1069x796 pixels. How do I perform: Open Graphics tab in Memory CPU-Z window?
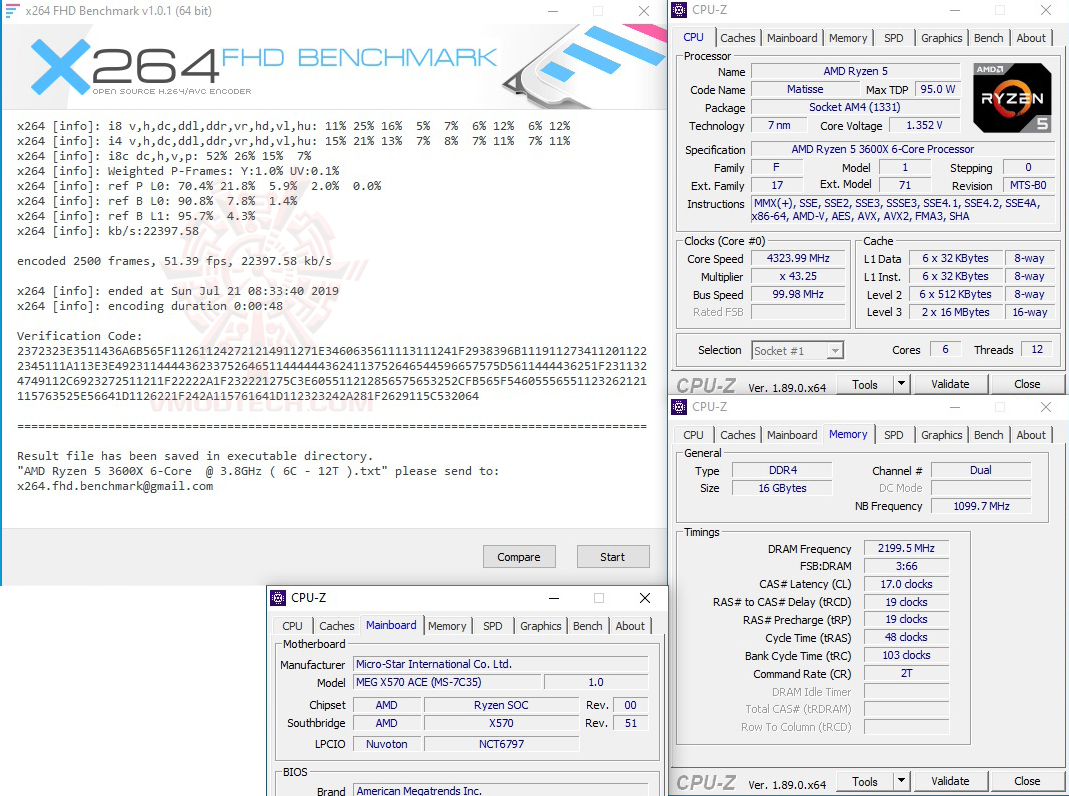tap(941, 435)
